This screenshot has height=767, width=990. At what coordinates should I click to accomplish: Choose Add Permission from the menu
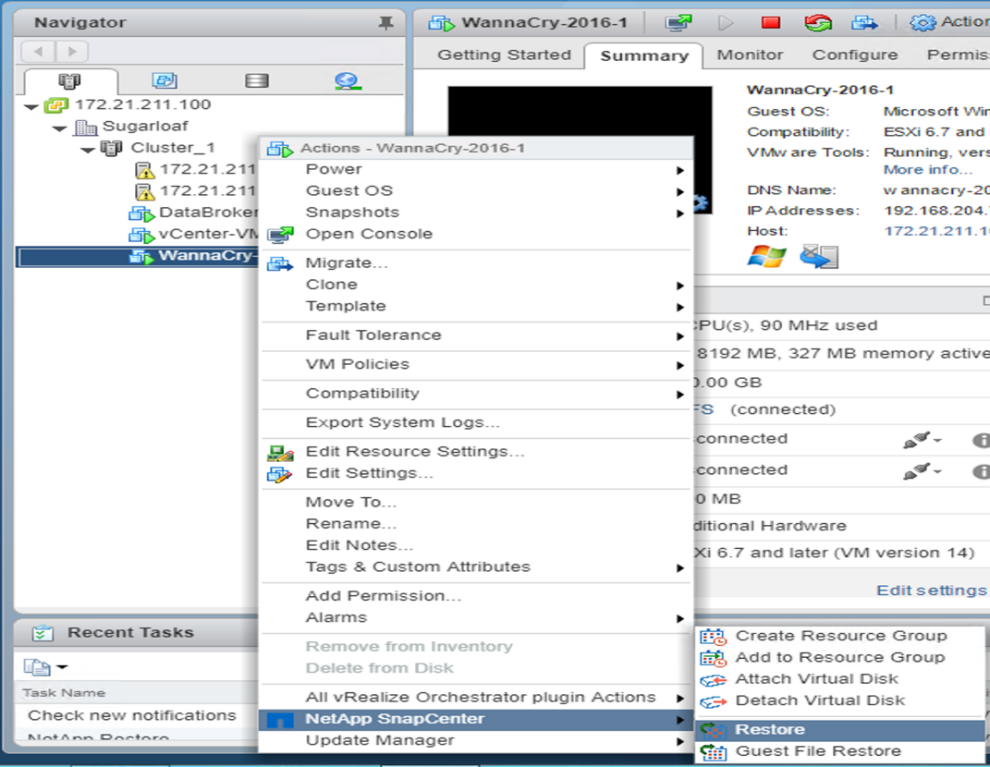pos(477,596)
